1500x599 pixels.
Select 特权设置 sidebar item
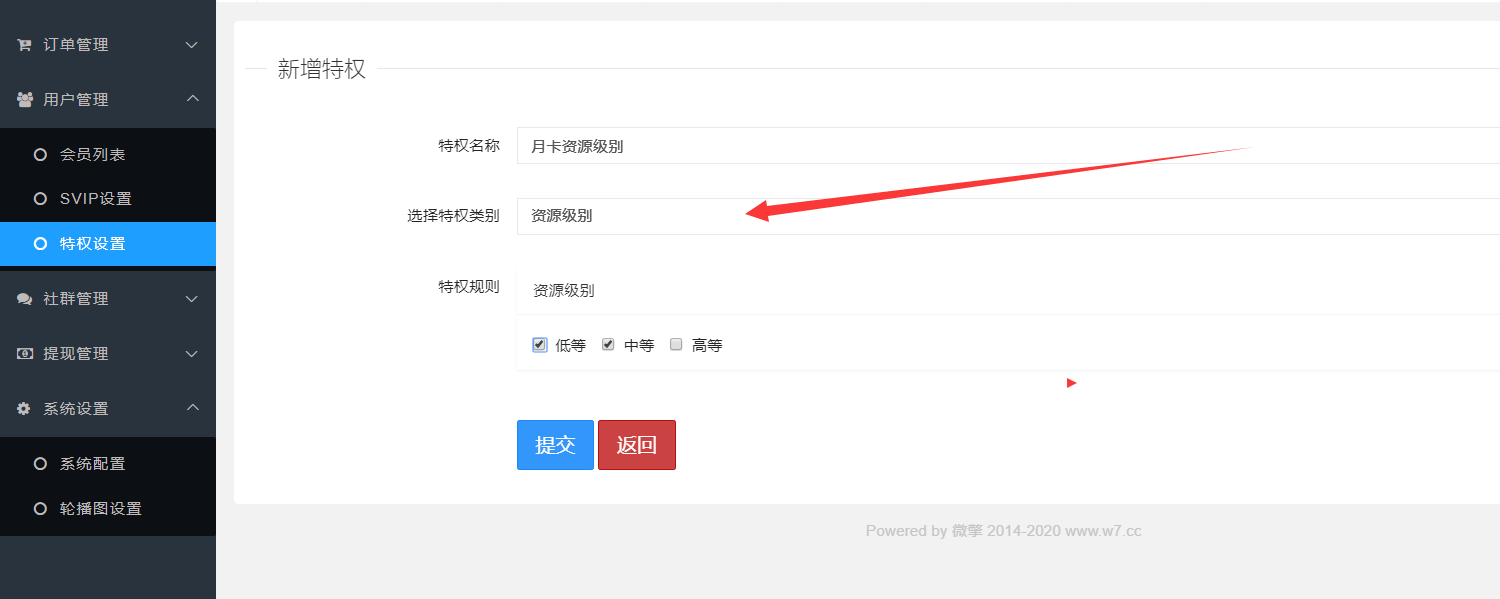pos(108,244)
